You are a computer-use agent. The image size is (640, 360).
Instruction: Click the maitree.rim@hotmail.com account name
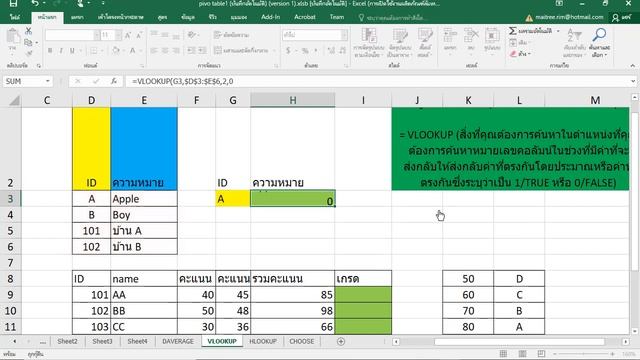(x=569, y=17)
